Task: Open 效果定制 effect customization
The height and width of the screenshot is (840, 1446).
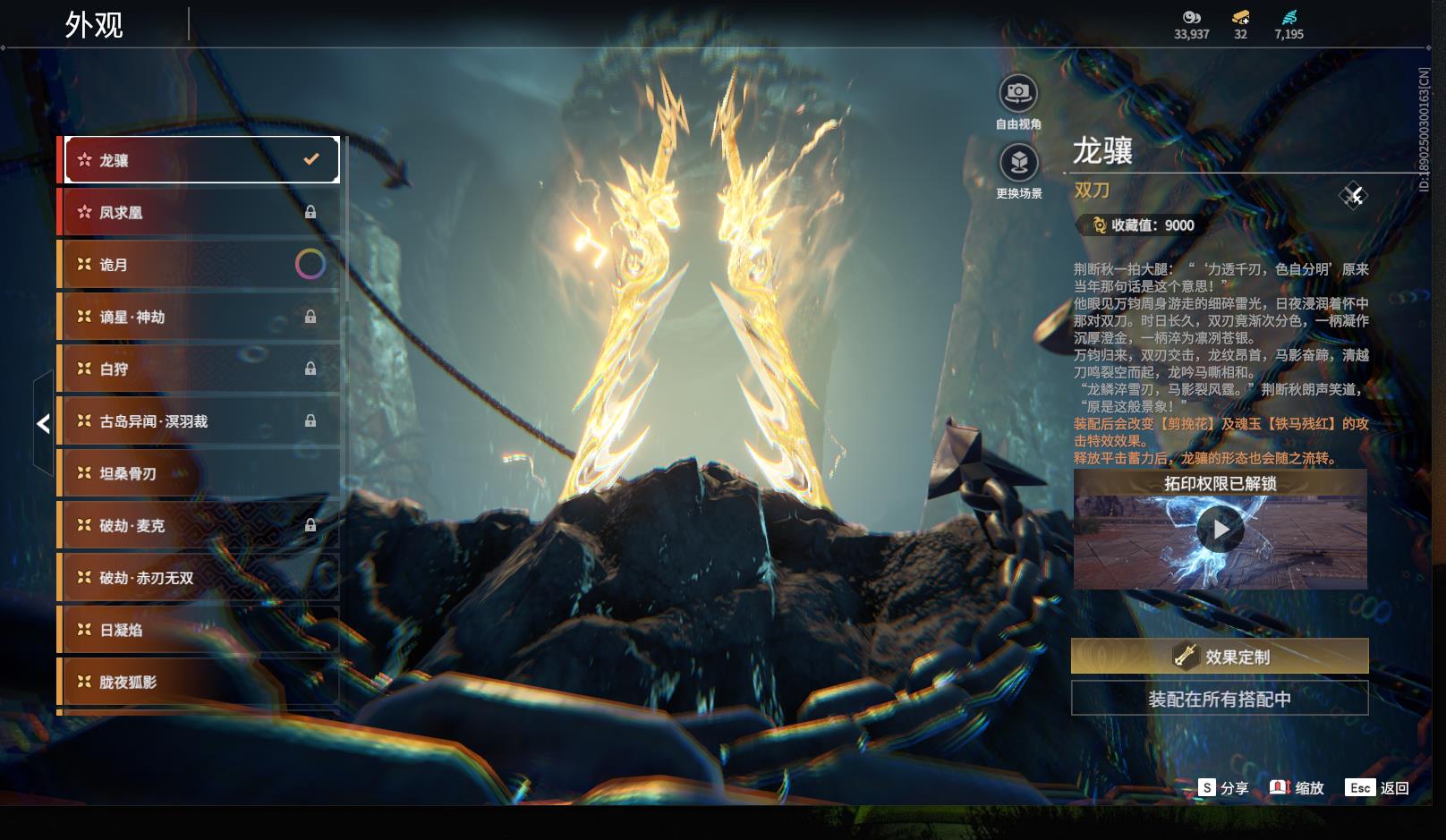Action: [1220, 657]
